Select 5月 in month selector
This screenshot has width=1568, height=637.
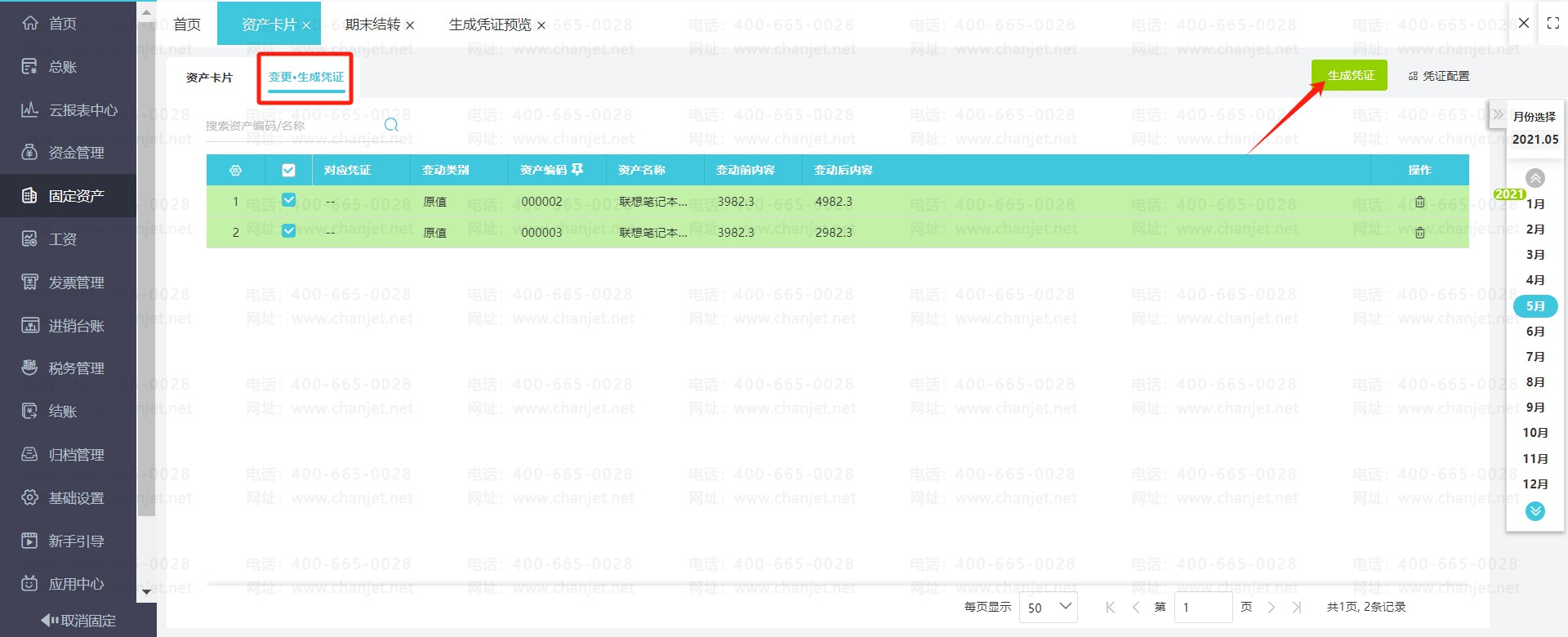click(x=1535, y=306)
